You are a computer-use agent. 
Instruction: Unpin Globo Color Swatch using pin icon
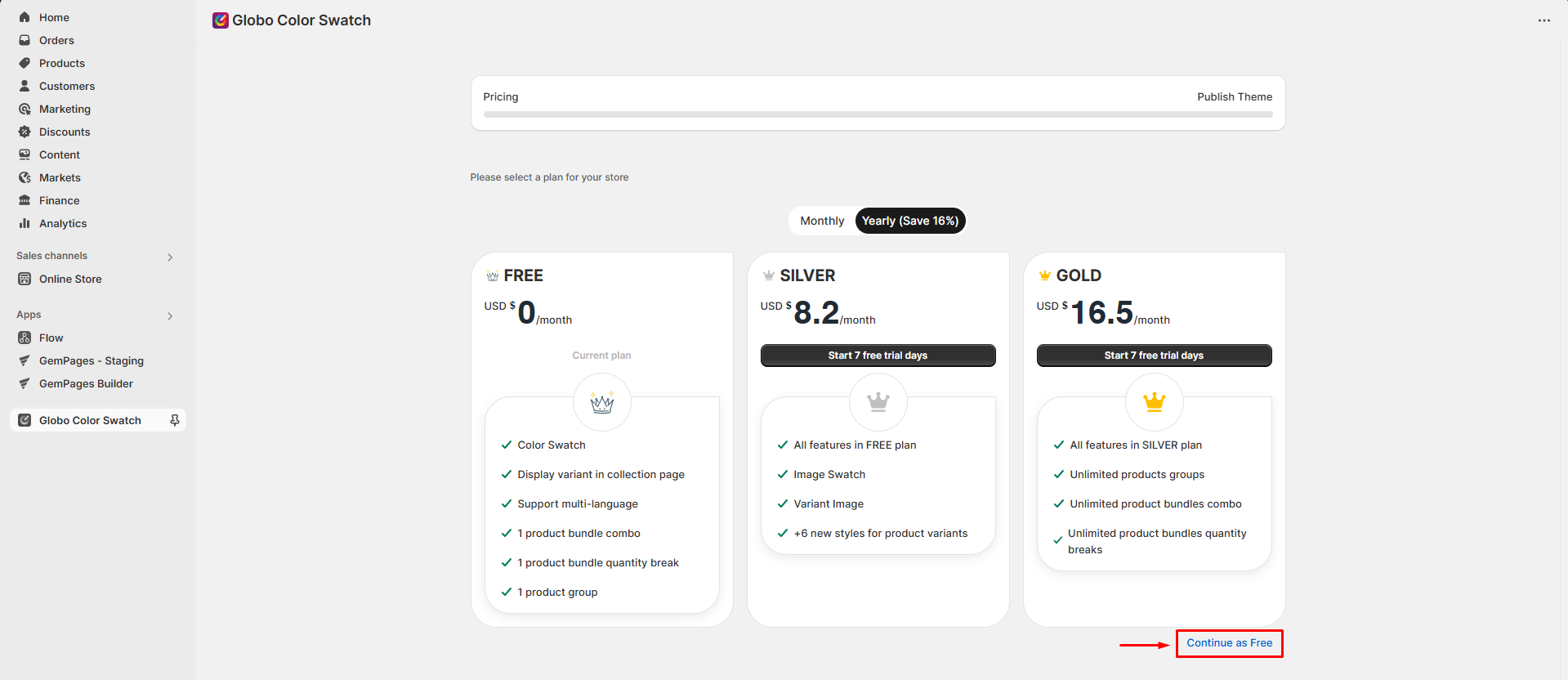click(174, 420)
